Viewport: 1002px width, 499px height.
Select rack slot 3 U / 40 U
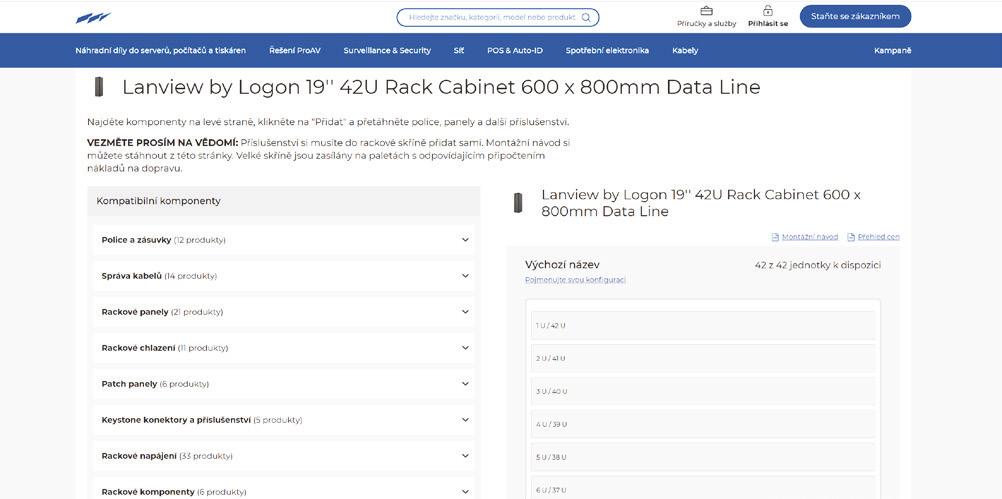coord(703,391)
